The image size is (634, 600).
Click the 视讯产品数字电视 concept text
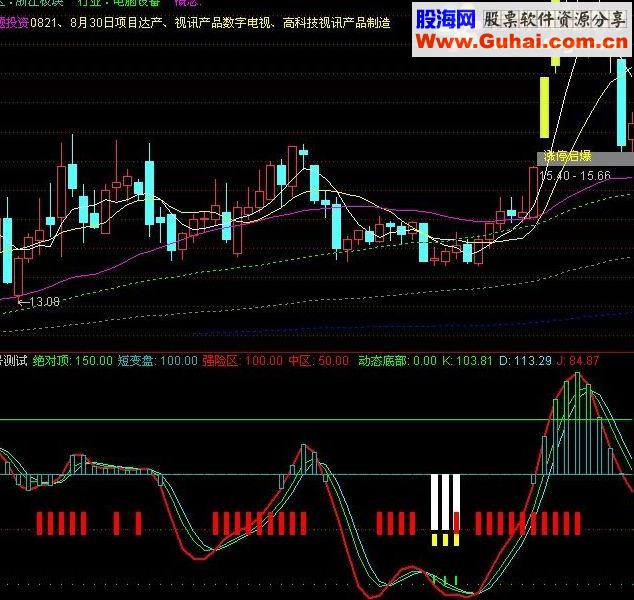click(x=222, y=23)
